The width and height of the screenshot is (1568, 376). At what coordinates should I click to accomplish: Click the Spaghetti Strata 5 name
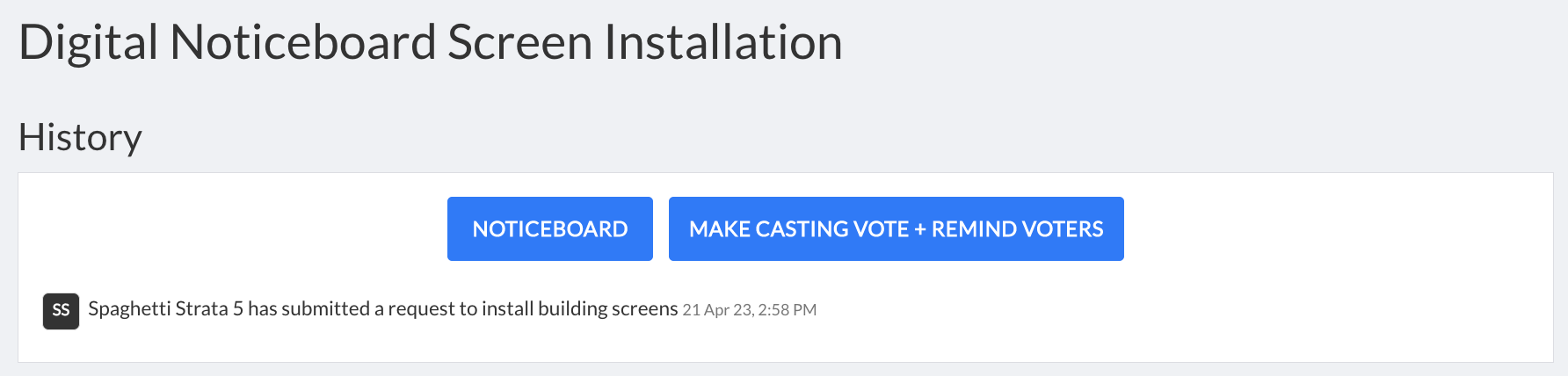click(165, 309)
